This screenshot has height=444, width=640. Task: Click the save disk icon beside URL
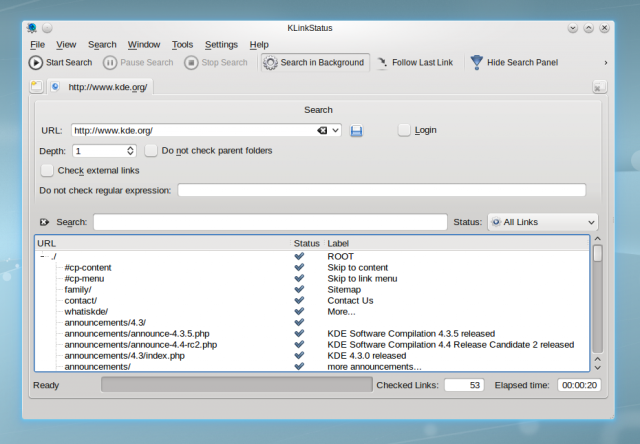coord(356,131)
